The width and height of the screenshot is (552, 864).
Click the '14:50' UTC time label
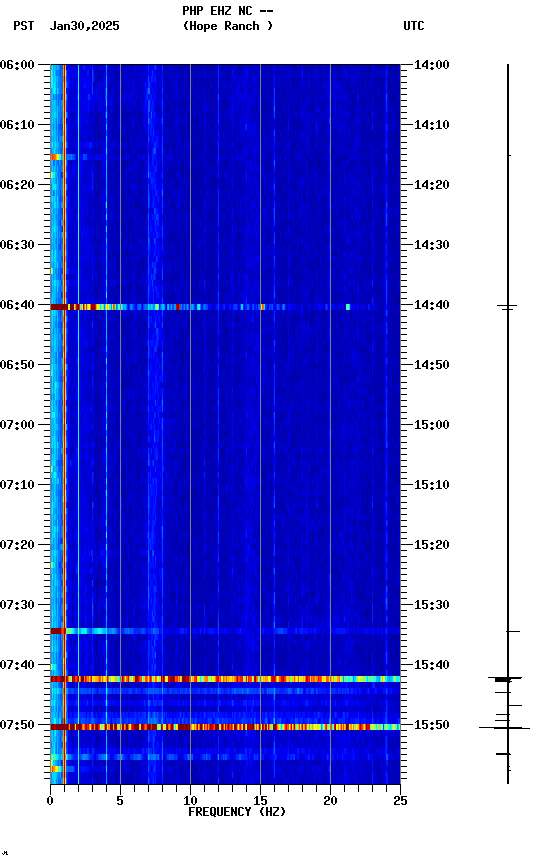(432, 365)
